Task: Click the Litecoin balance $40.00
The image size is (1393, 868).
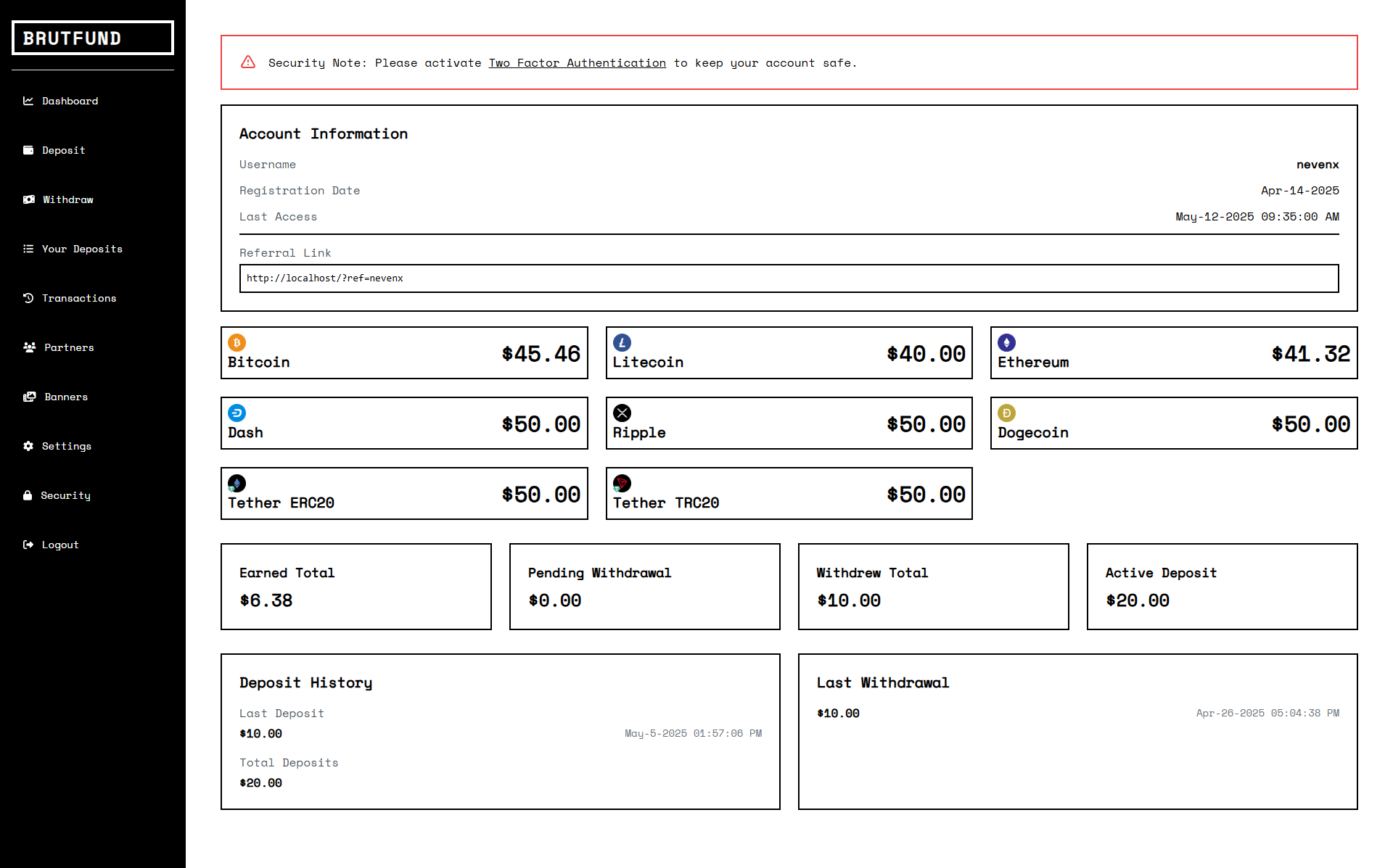Action: [x=926, y=354]
